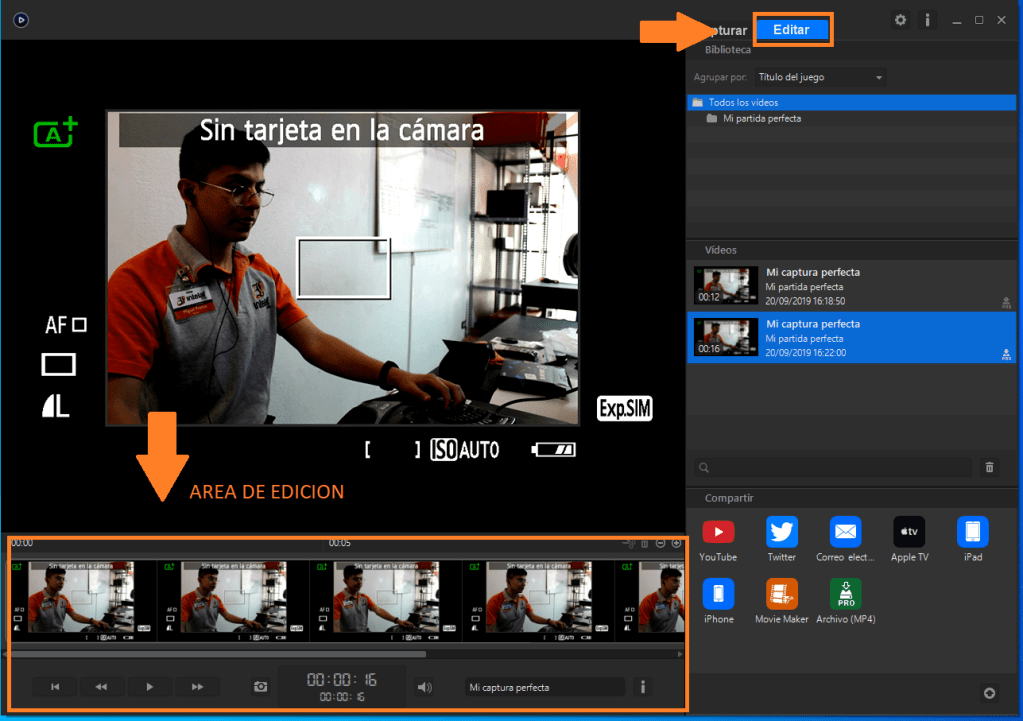Delete the video with the trash icon
This screenshot has width=1023, height=721.
click(x=989, y=467)
